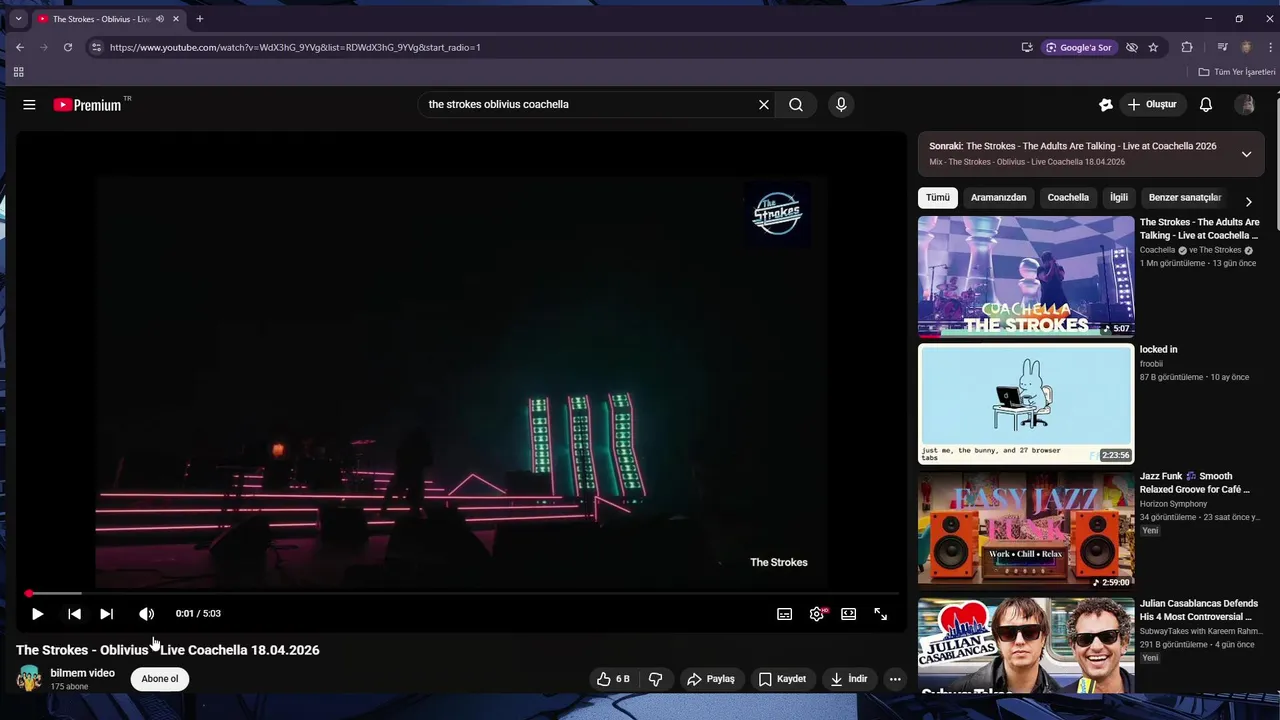This screenshot has height=720, width=1280.
Task: Select the Benzer sanatçılar chip
Action: tap(1185, 198)
